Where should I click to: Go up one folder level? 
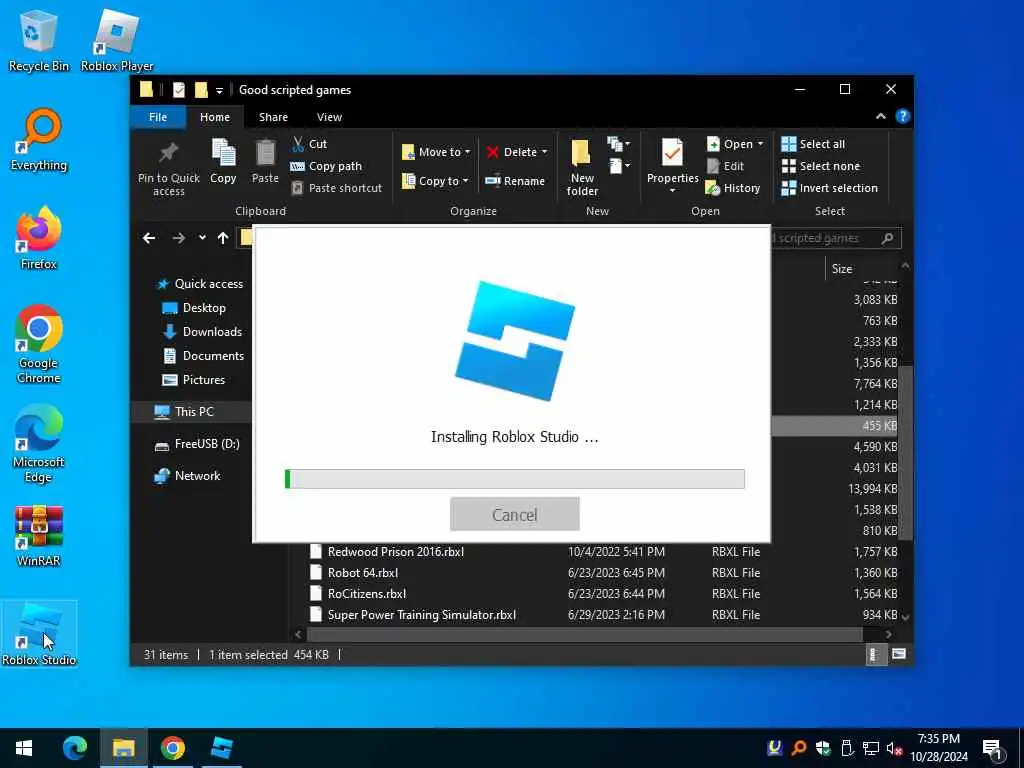point(223,238)
